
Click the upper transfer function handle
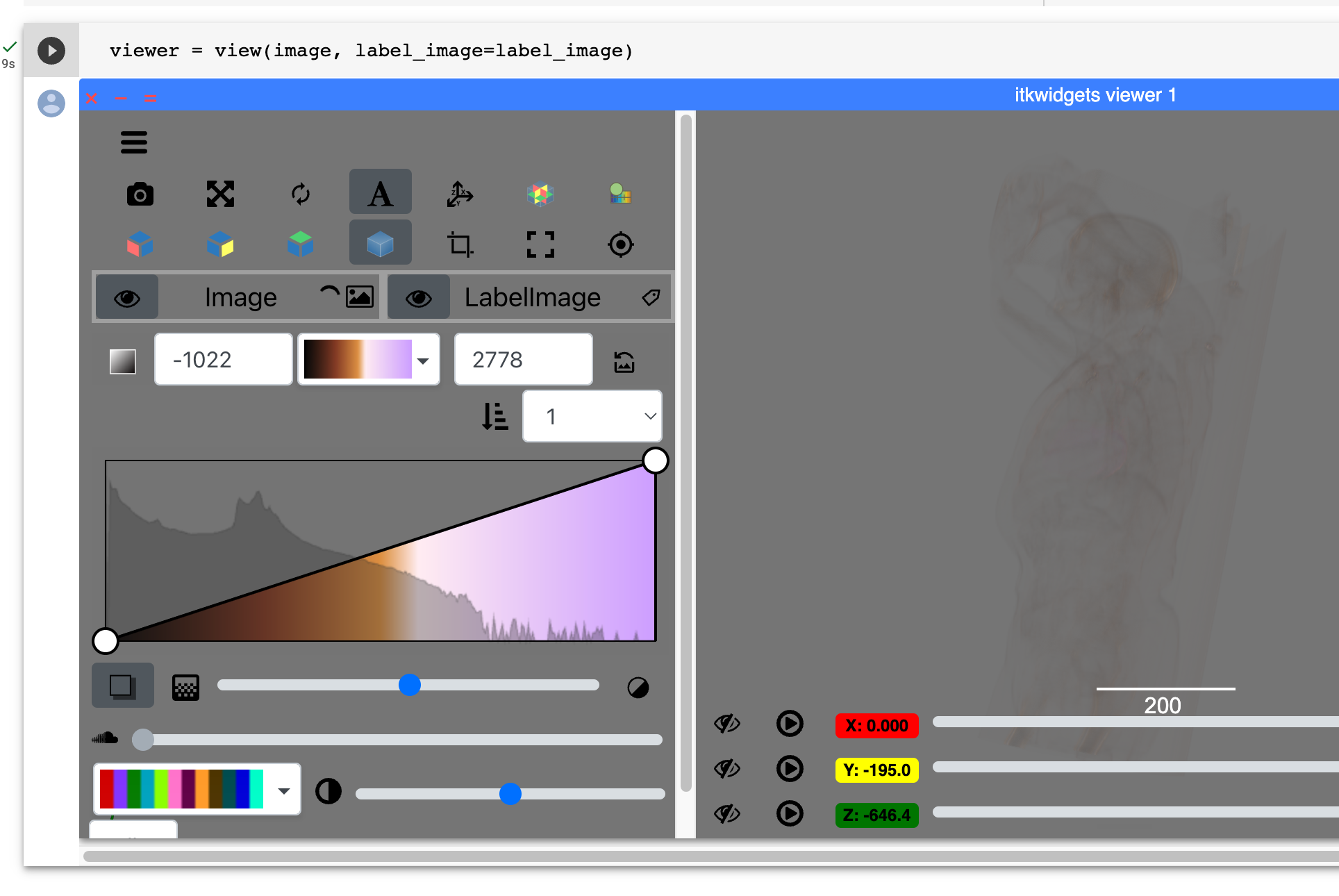(656, 461)
